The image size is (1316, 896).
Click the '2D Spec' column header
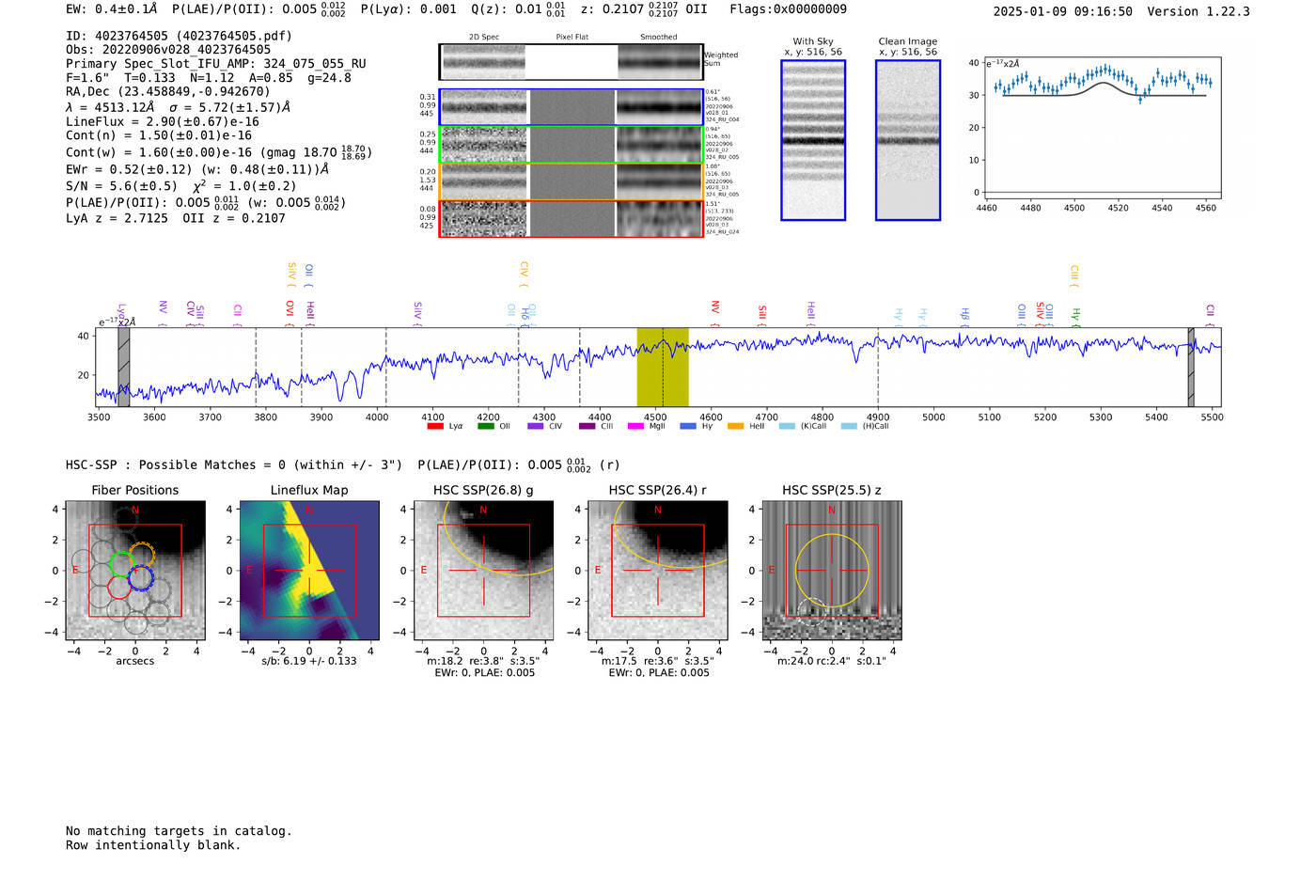tap(484, 38)
